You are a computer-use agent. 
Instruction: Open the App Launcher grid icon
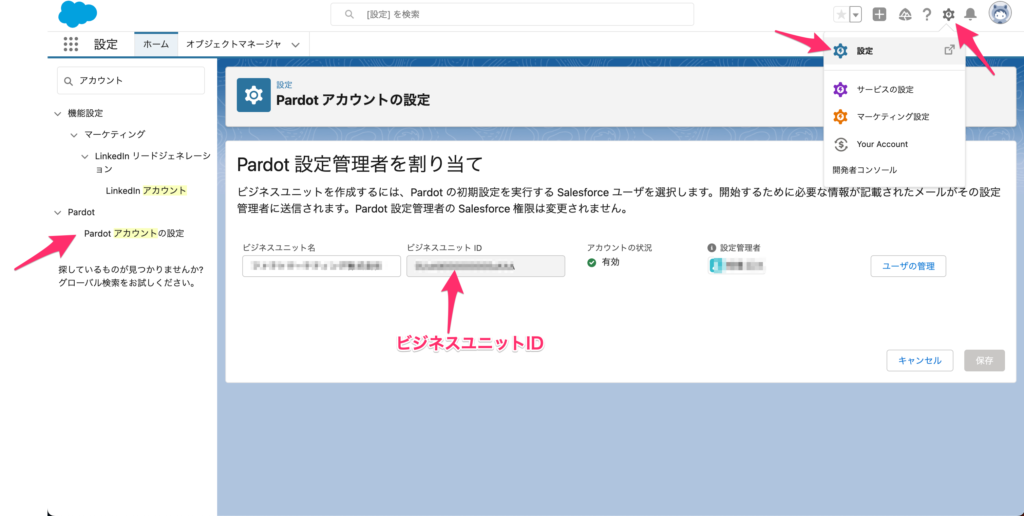[x=71, y=44]
